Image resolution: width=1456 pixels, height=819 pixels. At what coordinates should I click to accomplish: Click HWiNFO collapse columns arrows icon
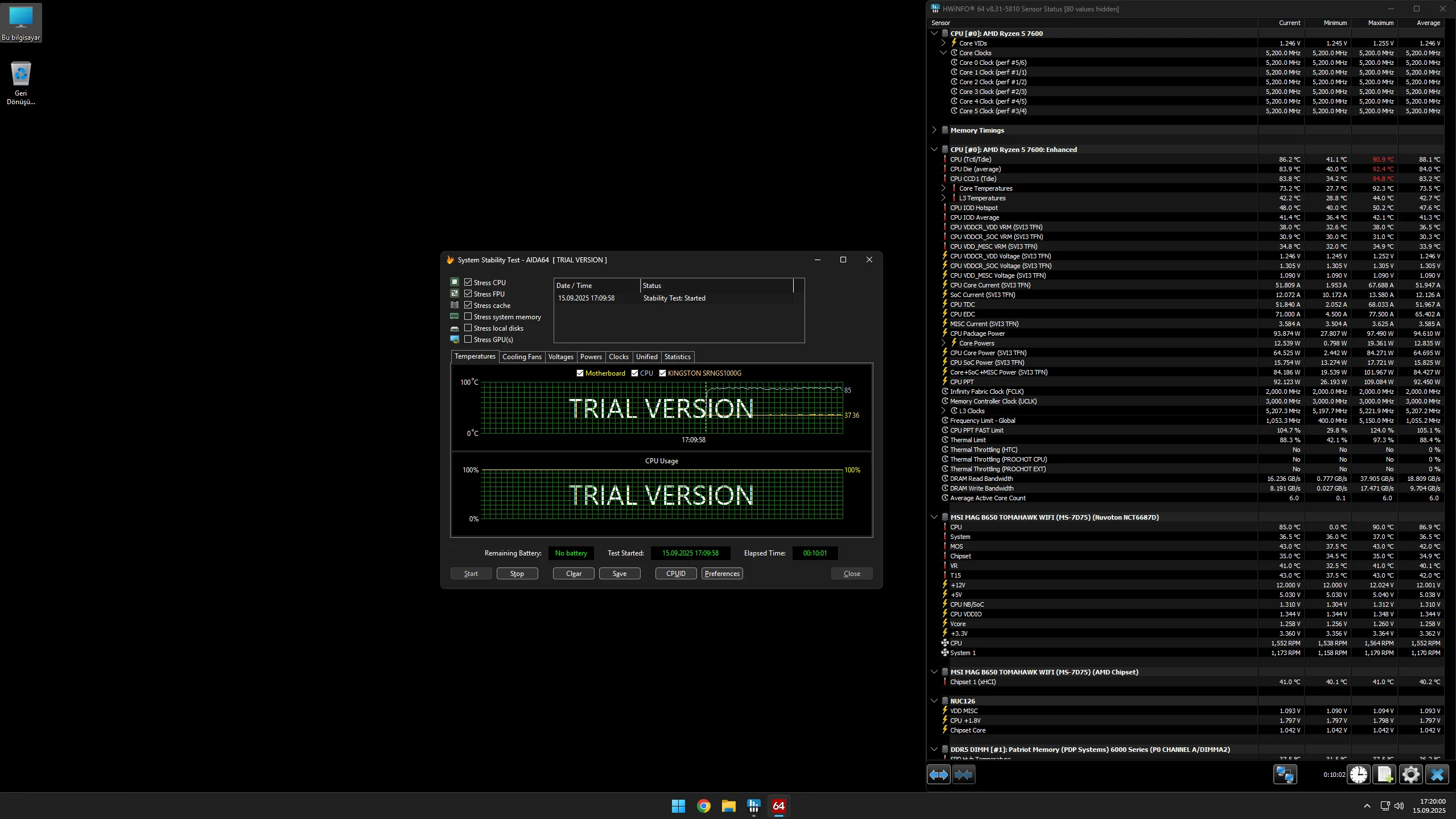coord(963,775)
